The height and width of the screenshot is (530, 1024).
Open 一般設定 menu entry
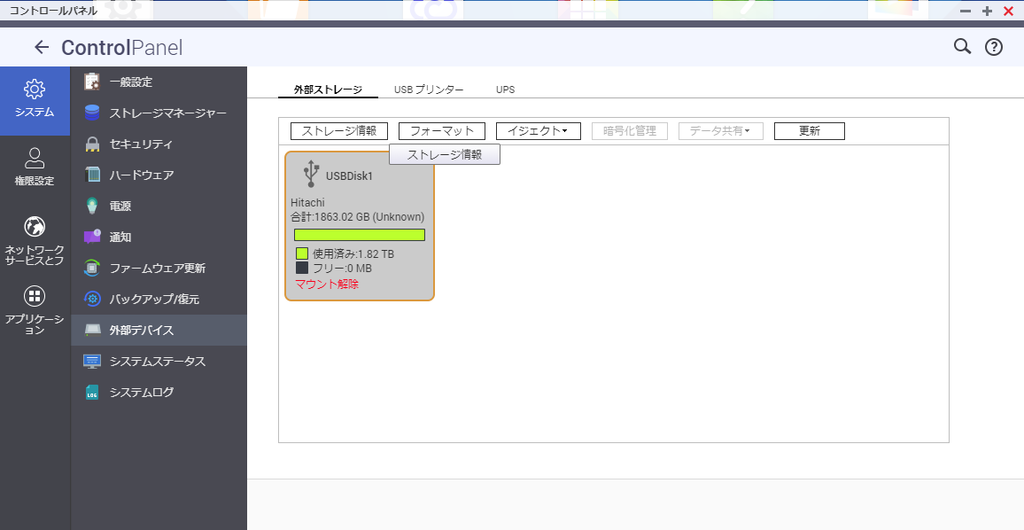coord(159,82)
